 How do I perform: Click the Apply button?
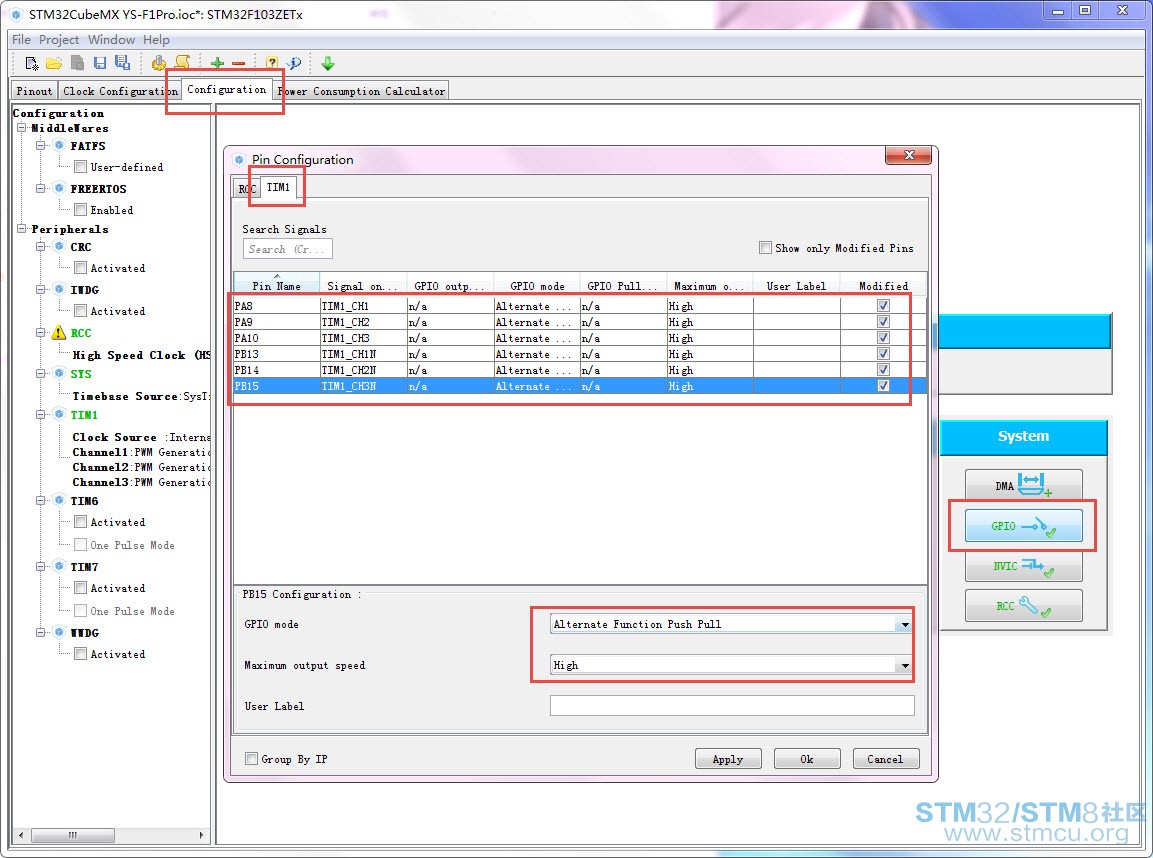pos(727,759)
